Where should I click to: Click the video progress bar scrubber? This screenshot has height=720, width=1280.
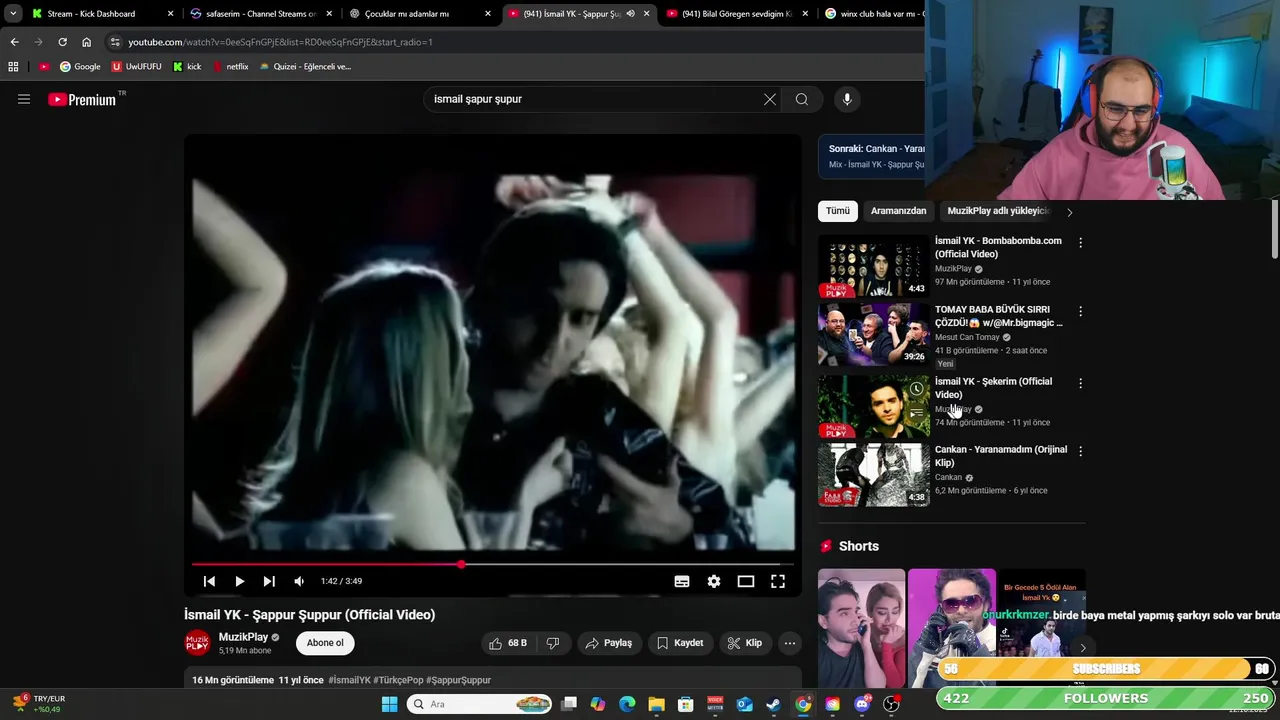tap(461, 565)
